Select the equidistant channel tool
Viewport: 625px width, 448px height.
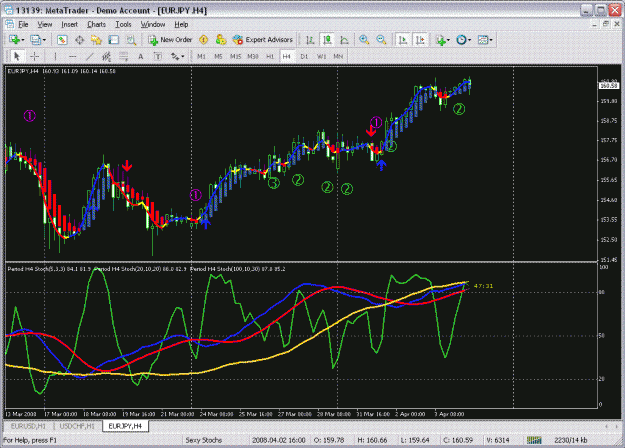[x=106, y=57]
